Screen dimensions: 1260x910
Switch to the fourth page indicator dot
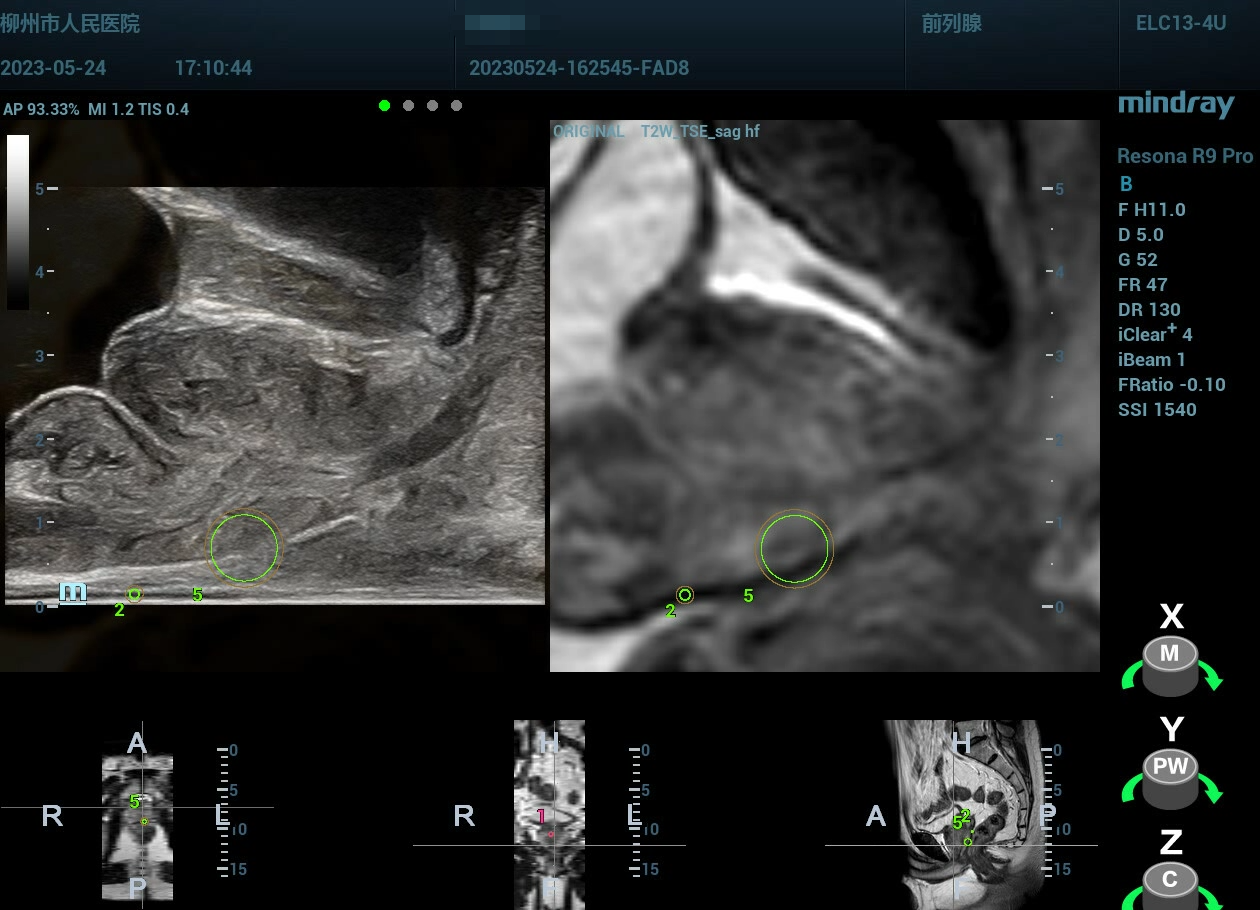456,105
